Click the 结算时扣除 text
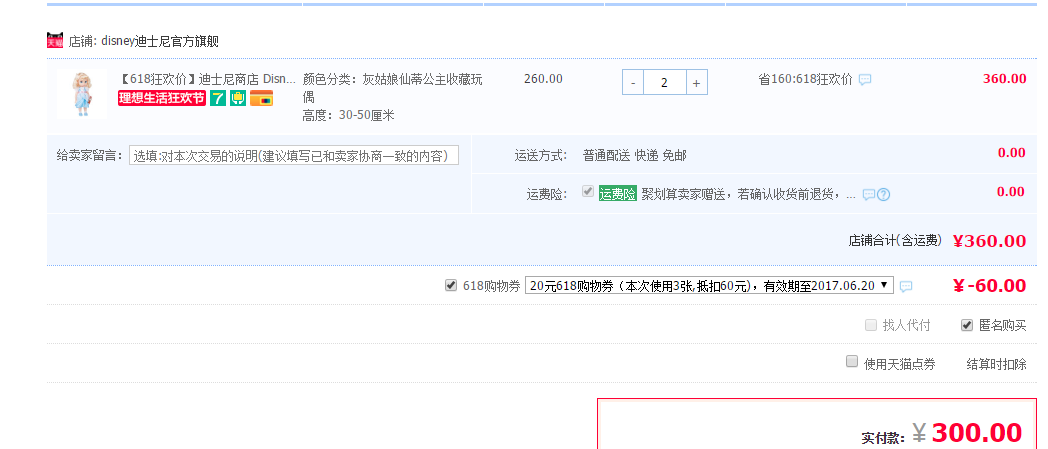The image size is (1048, 449). (996, 364)
